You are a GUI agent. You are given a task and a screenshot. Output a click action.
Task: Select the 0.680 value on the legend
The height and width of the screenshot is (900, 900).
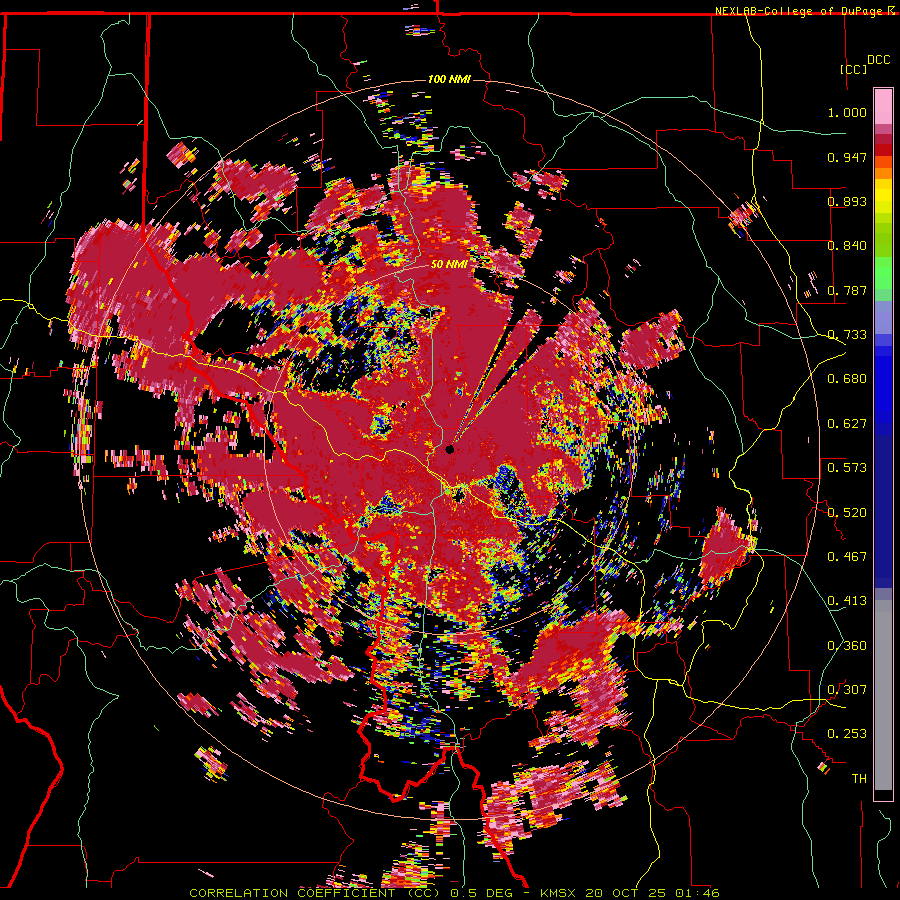tap(847, 379)
